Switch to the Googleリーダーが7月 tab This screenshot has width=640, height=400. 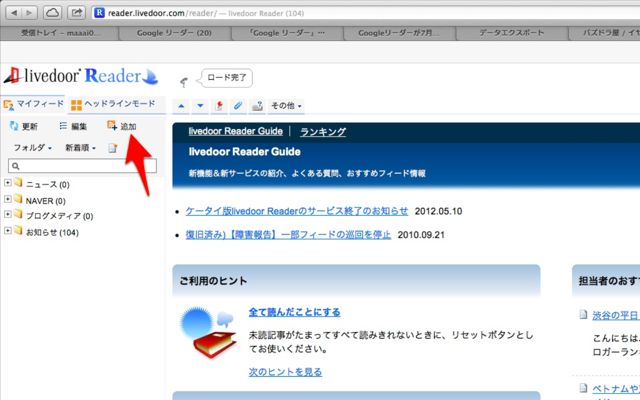pyautogui.click(x=400, y=33)
